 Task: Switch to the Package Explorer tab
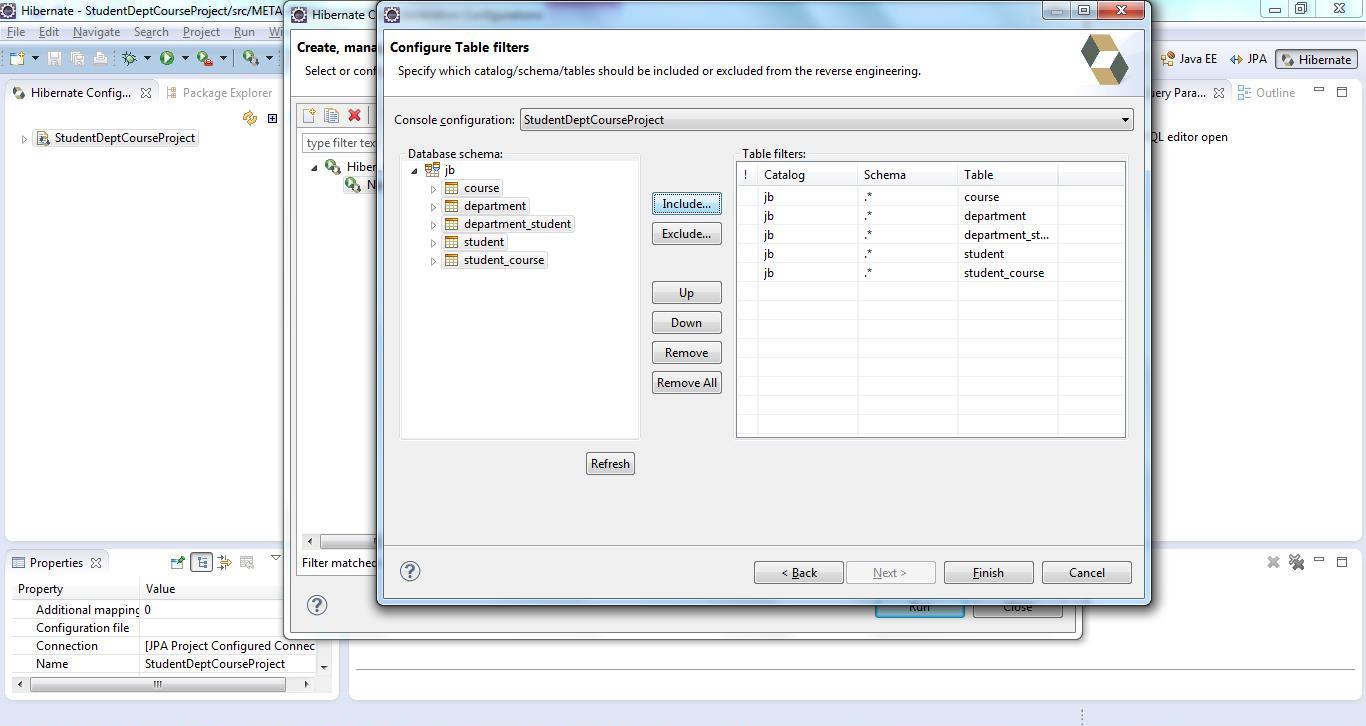[x=218, y=93]
